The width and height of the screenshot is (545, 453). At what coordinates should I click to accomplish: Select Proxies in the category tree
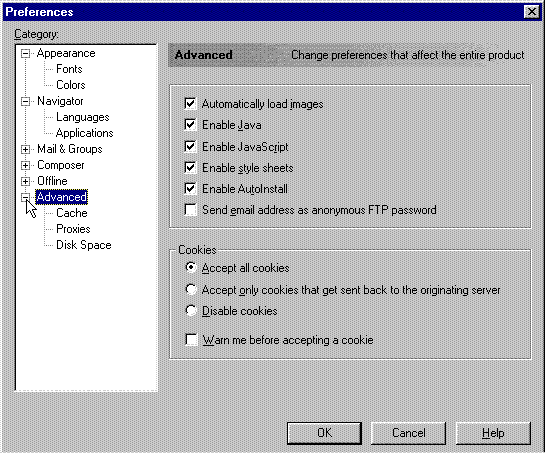pos(73,229)
